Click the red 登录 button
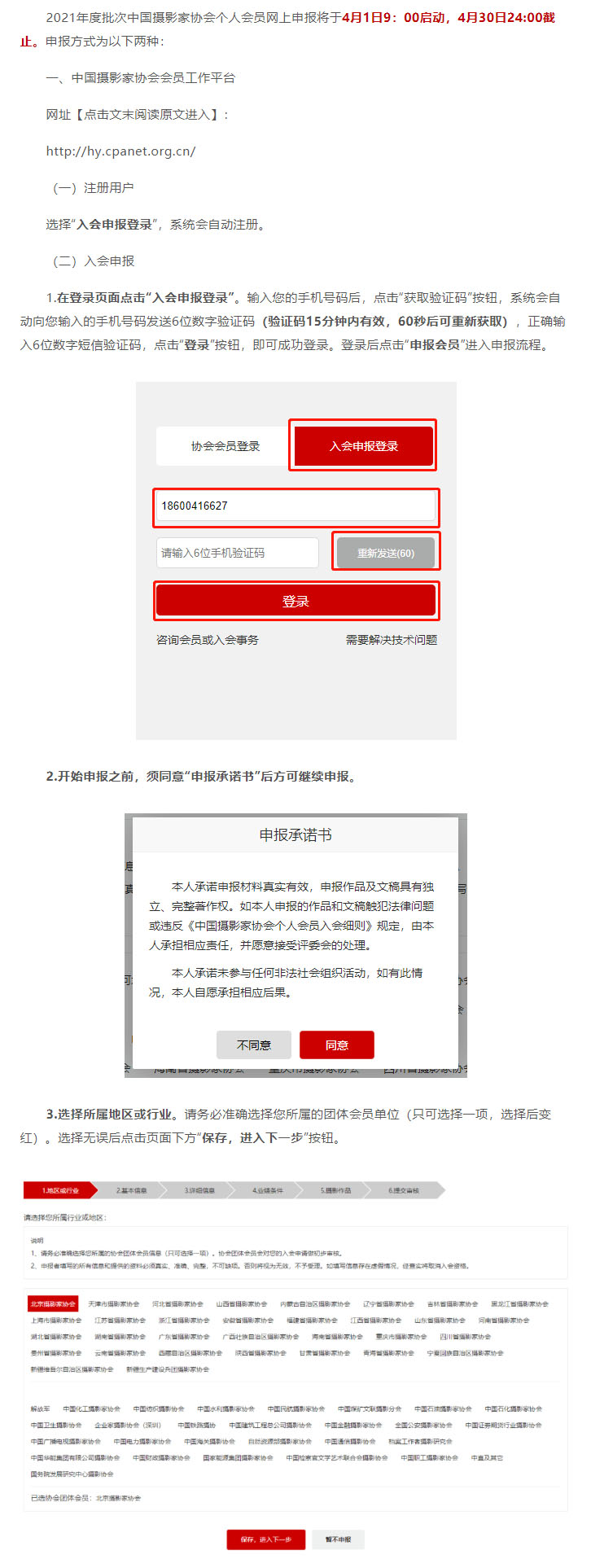This screenshot has height=1568, width=591. (296, 601)
